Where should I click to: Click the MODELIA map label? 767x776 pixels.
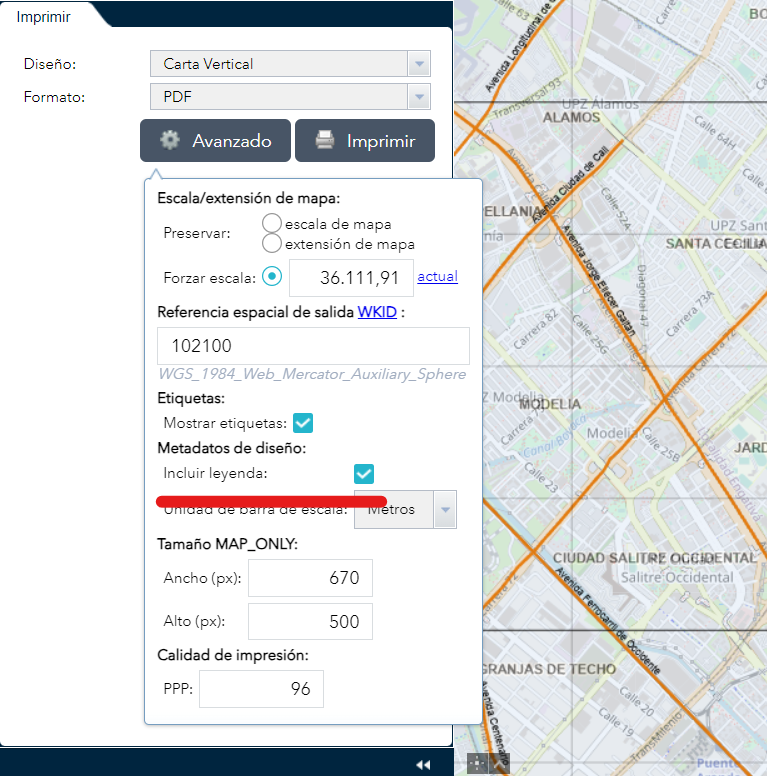pos(550,404)
